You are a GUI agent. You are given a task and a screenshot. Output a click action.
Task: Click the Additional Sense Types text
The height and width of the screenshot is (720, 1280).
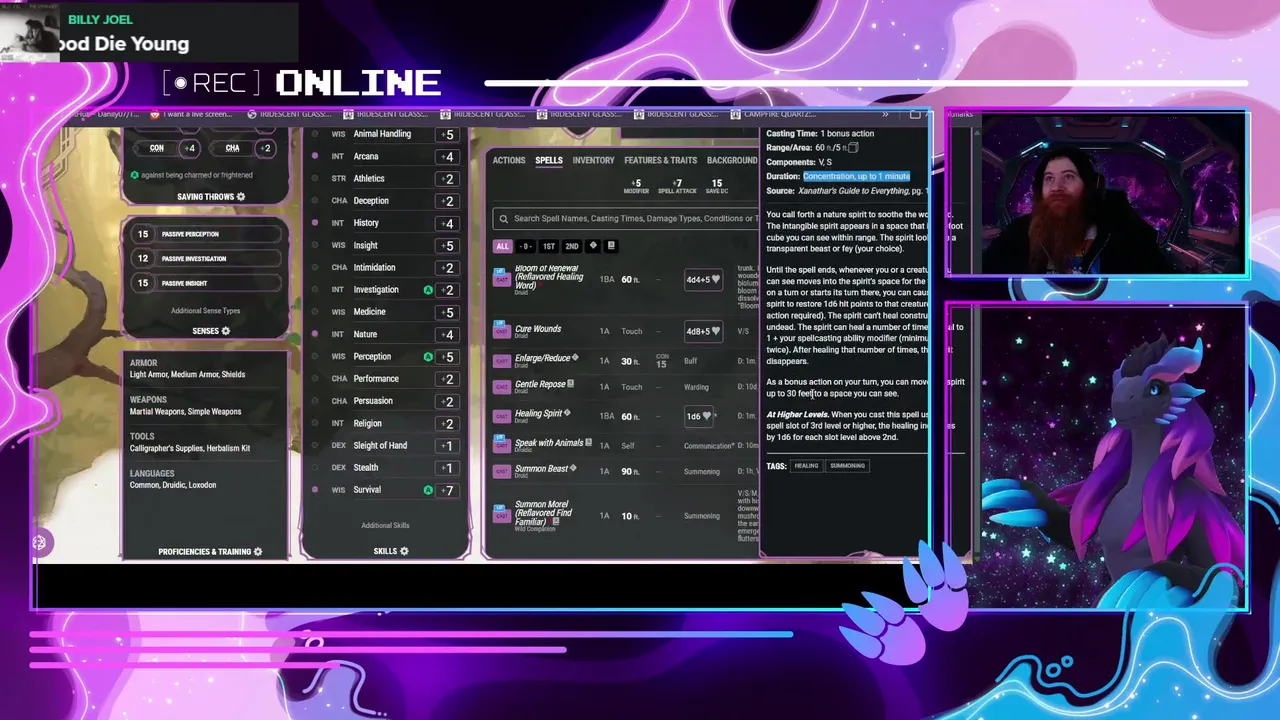(205, 311)
